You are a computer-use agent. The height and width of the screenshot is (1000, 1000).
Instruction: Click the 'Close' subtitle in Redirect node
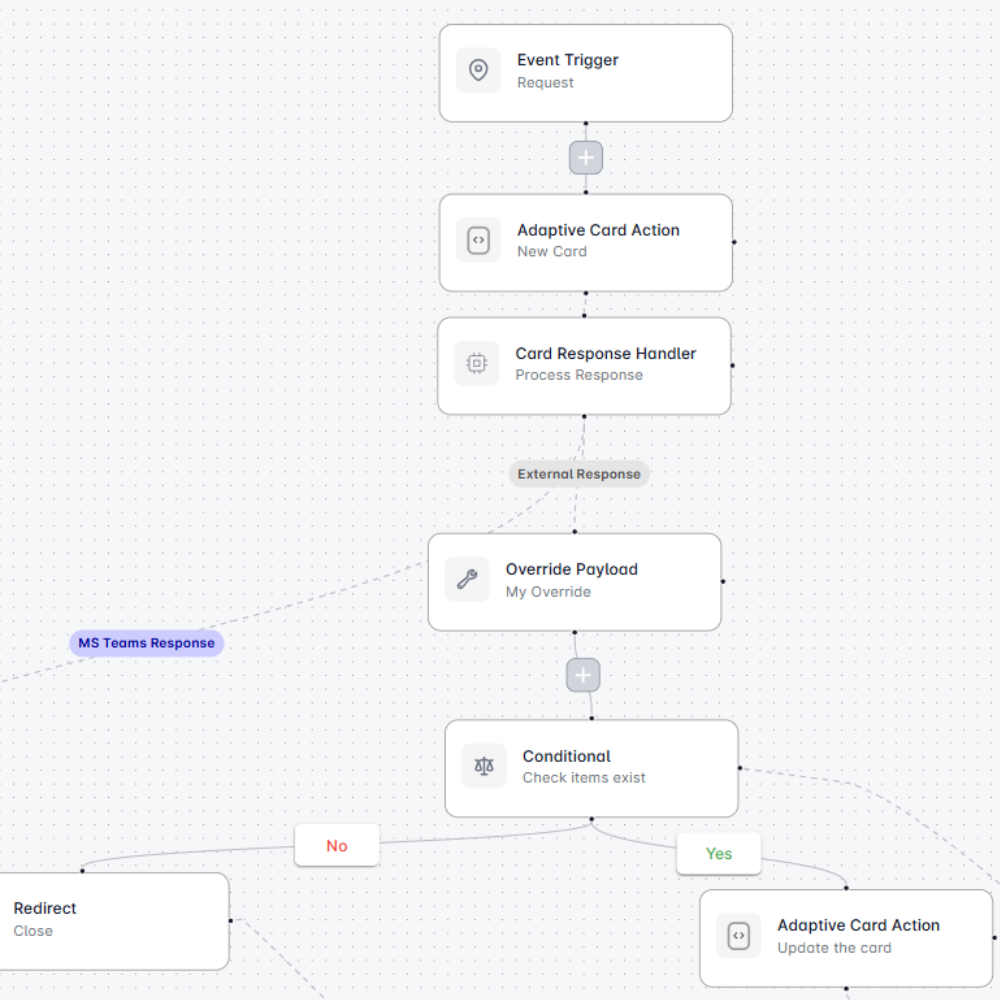coord(33,931)
